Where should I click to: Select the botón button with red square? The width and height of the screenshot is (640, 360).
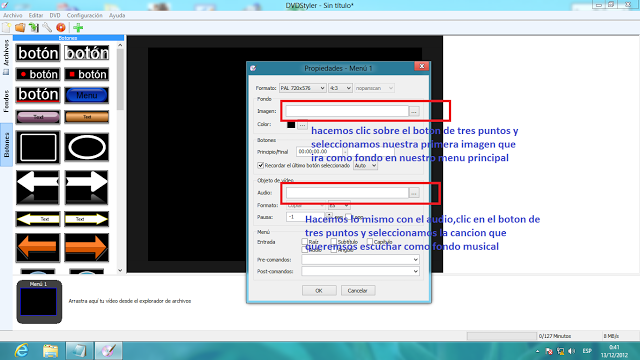(x=87, y=74)
